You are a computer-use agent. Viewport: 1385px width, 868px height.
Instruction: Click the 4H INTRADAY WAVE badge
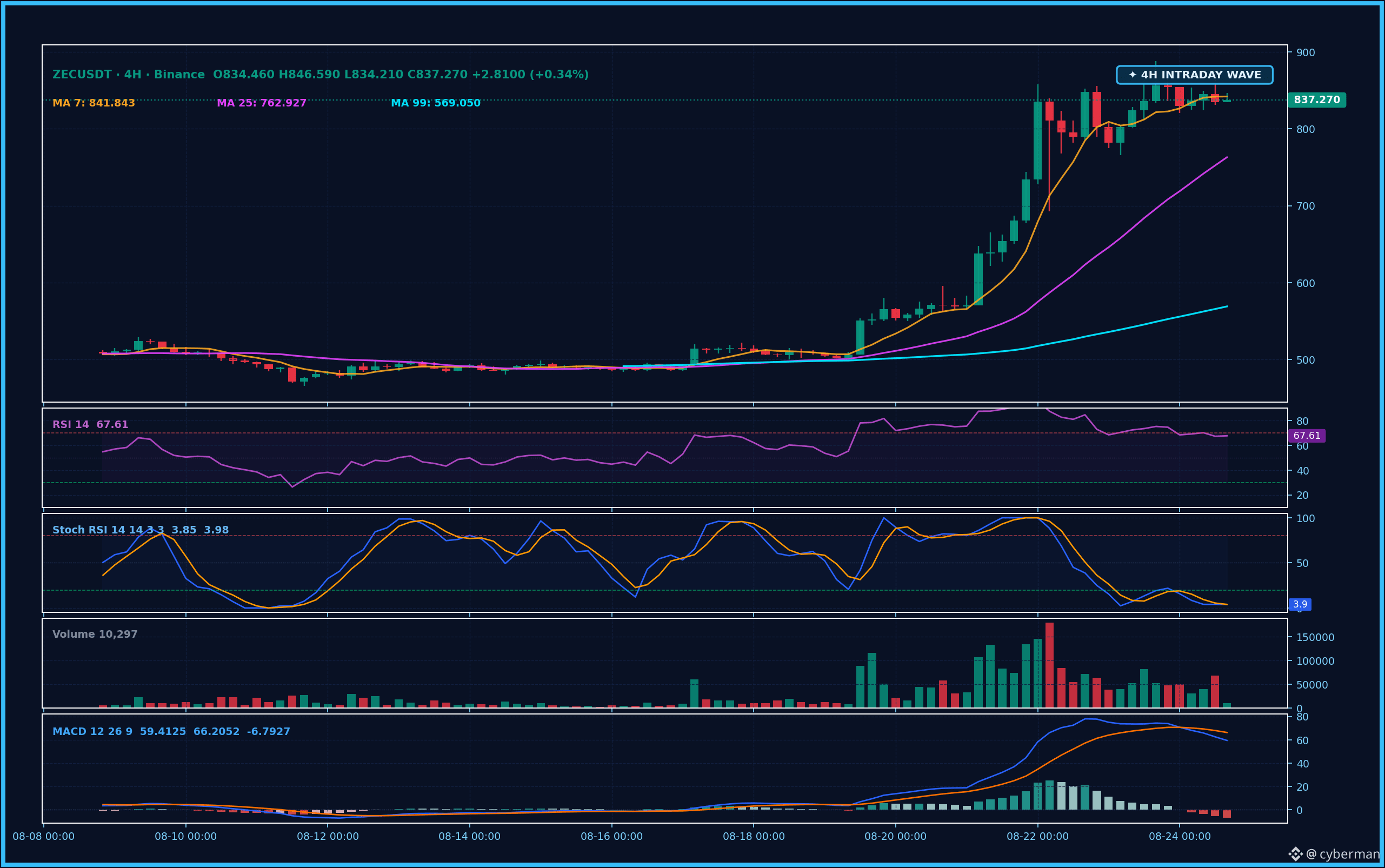(x=1194, y=75)
